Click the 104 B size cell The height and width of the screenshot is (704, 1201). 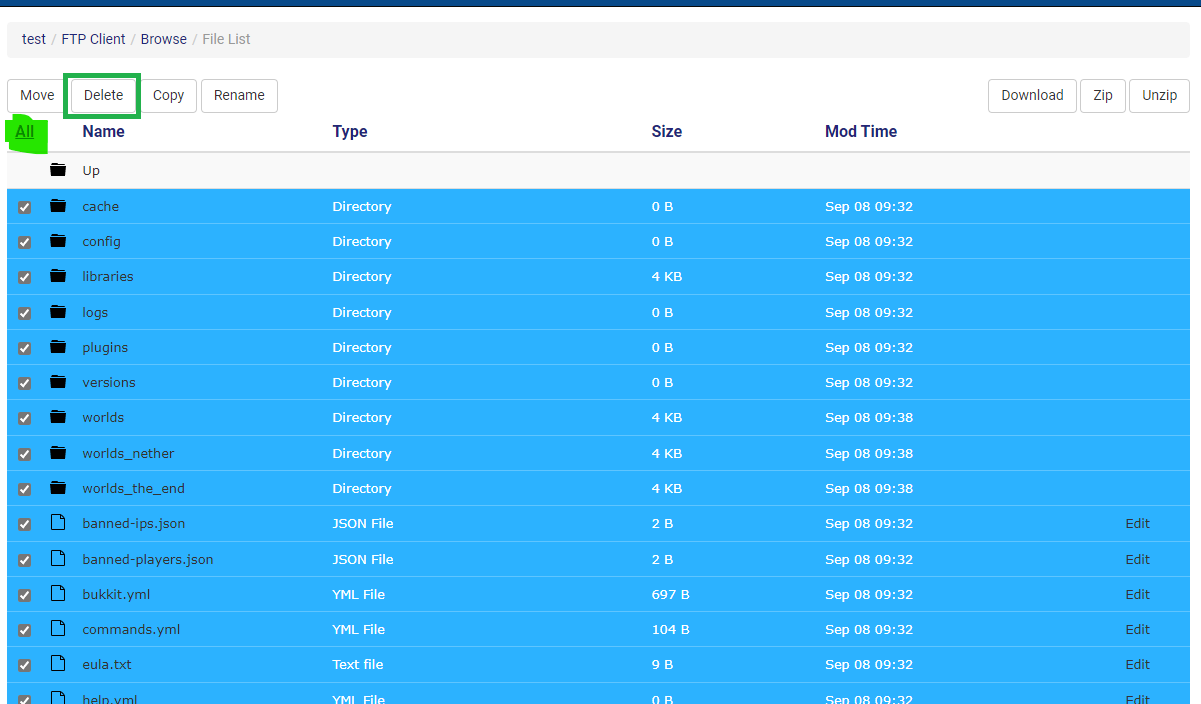[670, 629]
